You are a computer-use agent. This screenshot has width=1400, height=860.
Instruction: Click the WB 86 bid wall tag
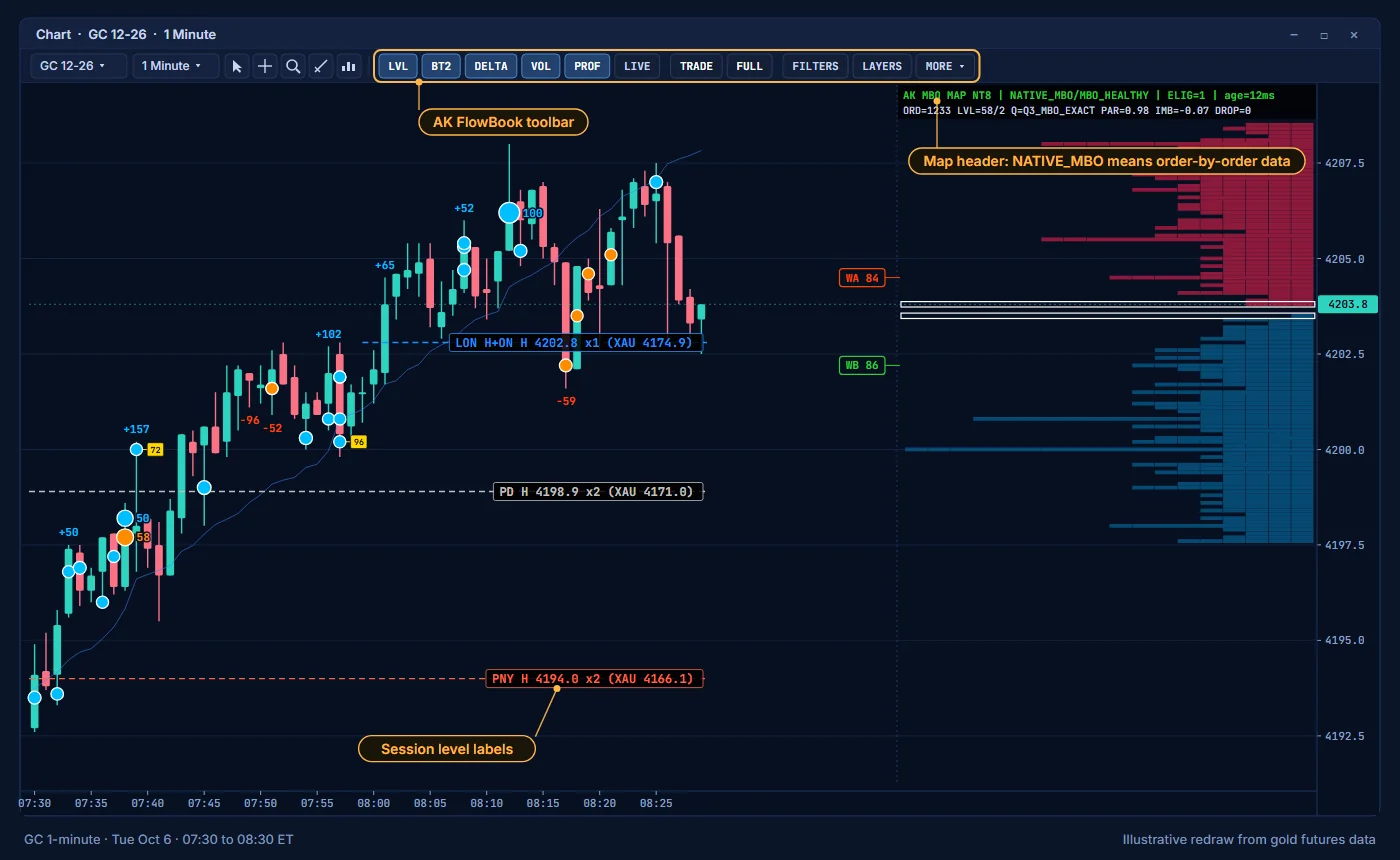(x=862, y=366)
